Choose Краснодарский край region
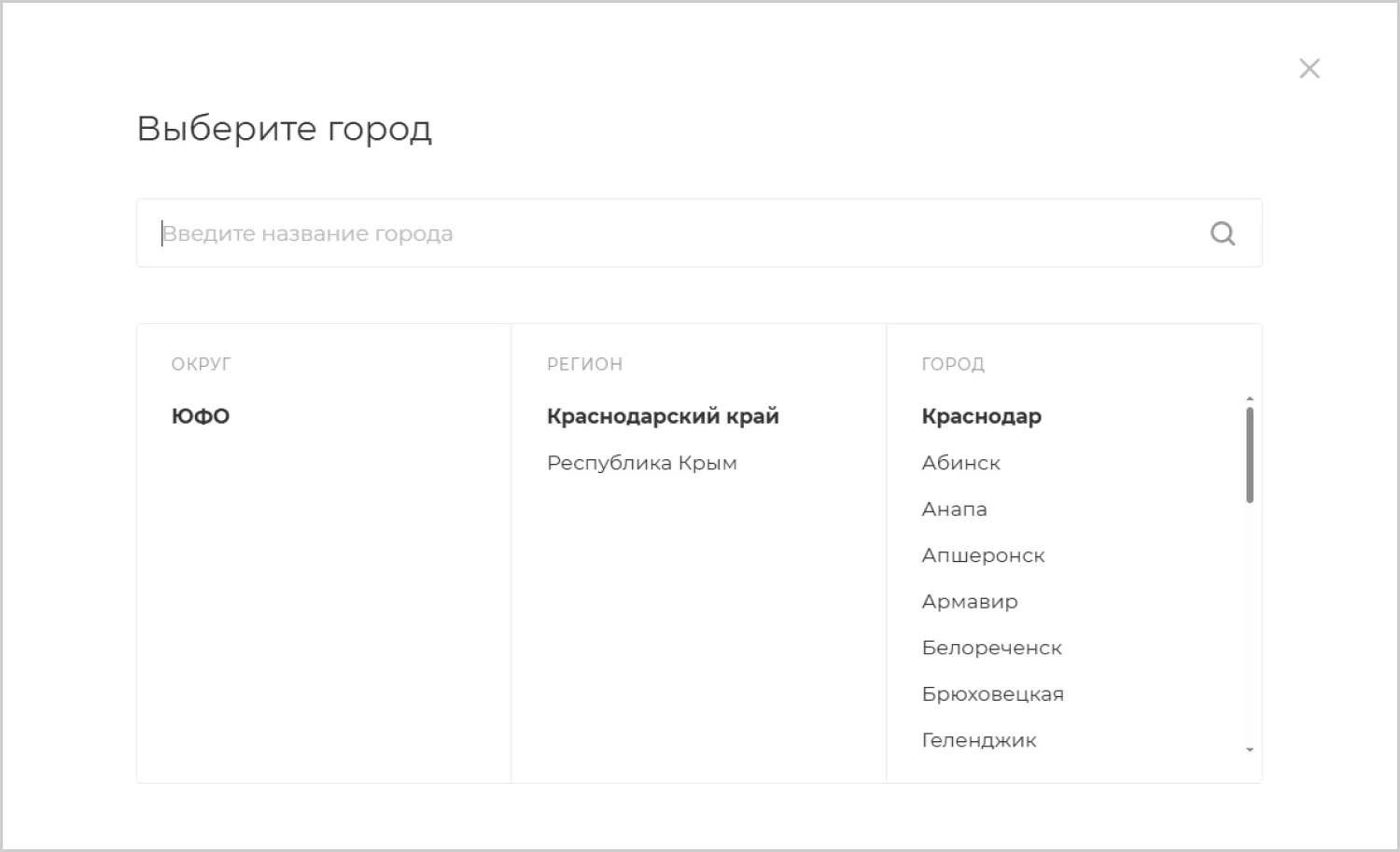Viewport: 1400px width, 852px height. pyautogui.click(x=663, y=416)
